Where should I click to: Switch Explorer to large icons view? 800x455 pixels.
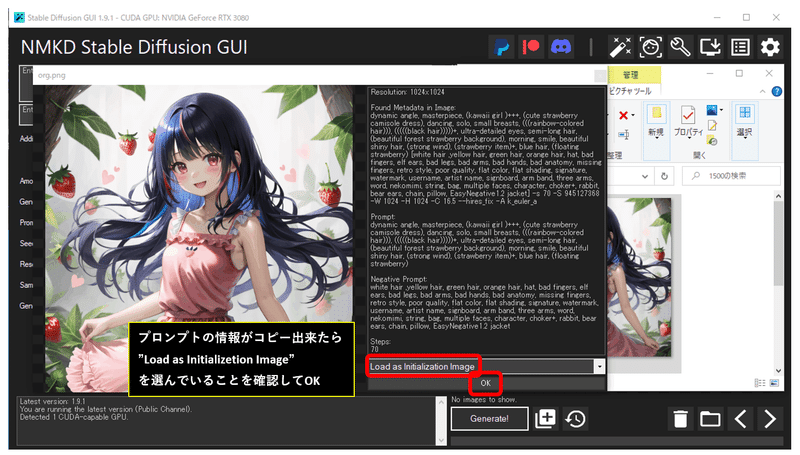point(774,383)
